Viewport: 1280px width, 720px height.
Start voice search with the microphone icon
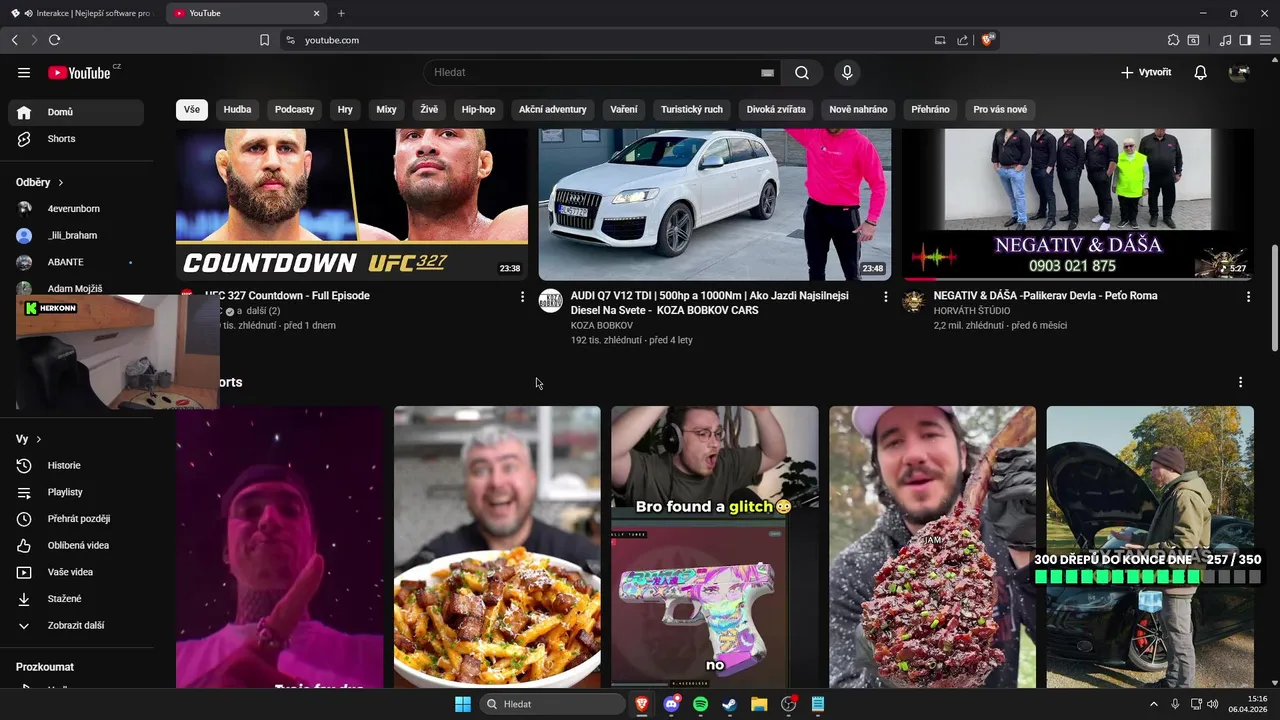(847, 72)
